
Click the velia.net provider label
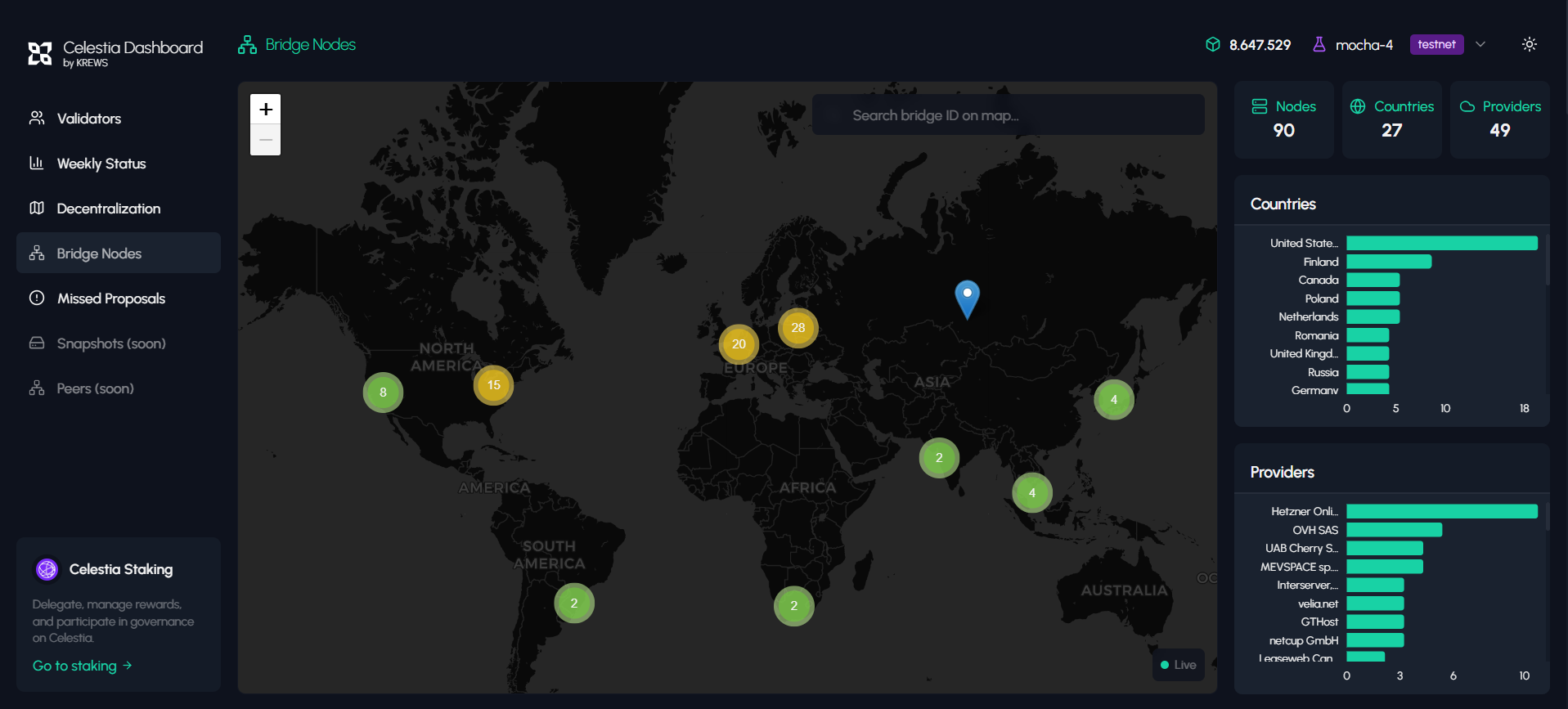click(1319, 604)
